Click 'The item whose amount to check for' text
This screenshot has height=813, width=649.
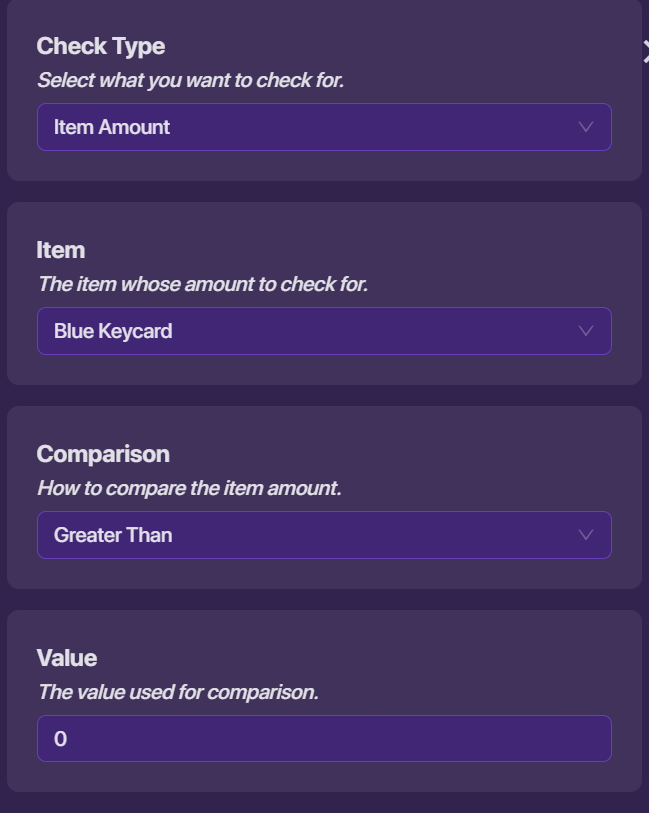pyautogui.click(x=202, y=284)
